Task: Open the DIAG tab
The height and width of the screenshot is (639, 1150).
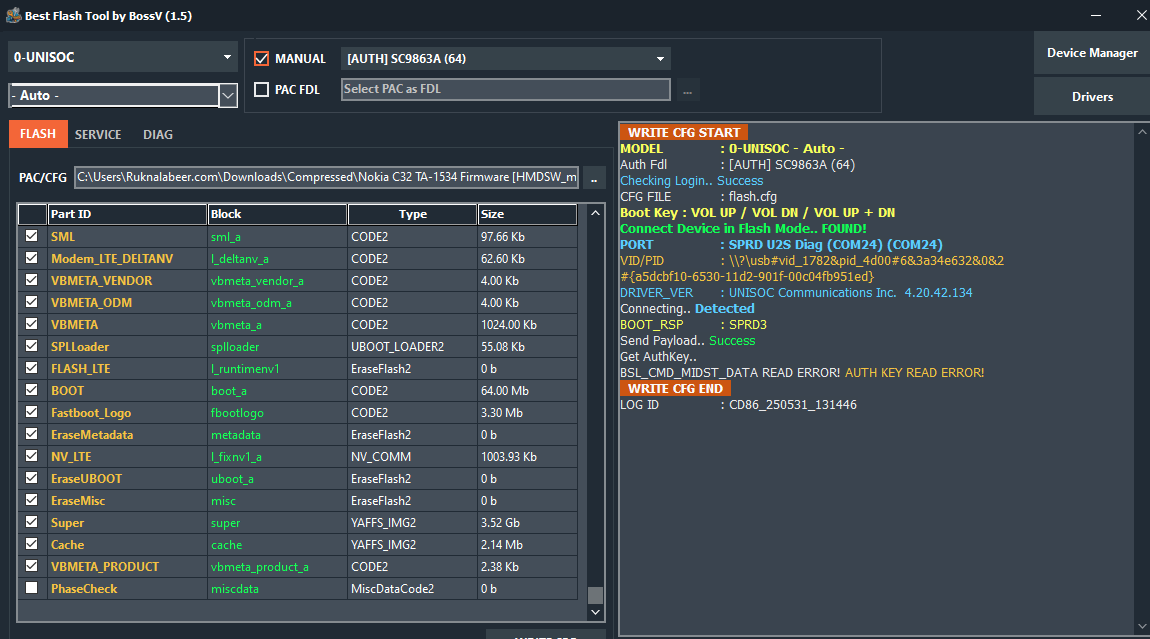Action: coord(158,134)
